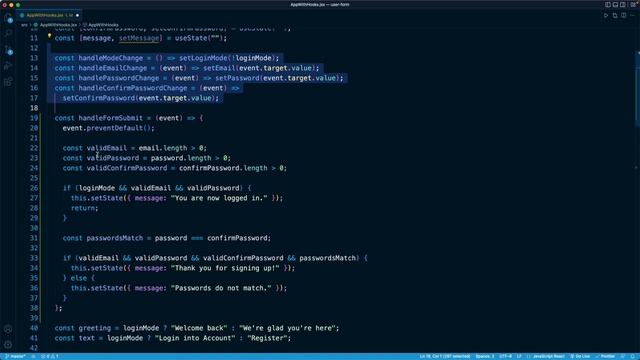Open the Manage gear icon

[8, 345]
